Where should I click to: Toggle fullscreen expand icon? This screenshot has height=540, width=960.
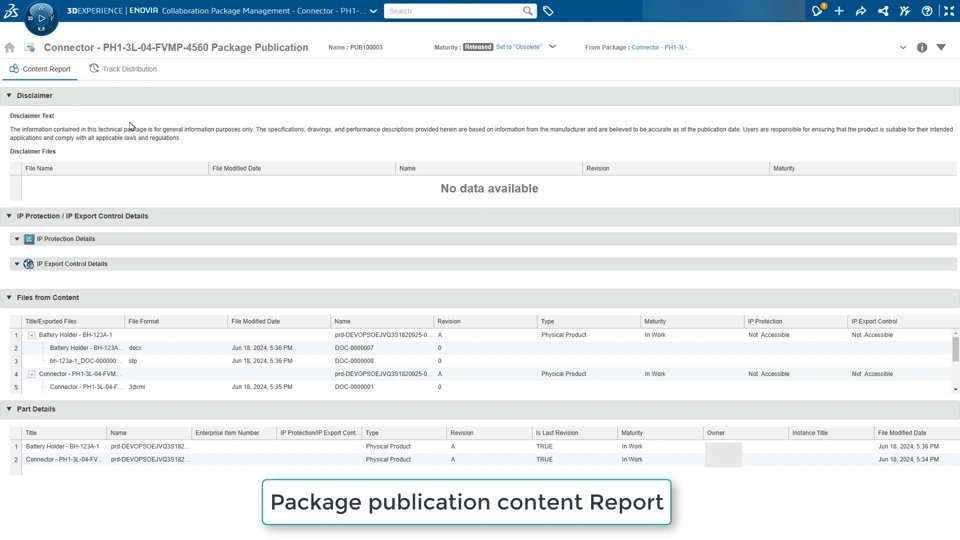click(x=949, y=11)
